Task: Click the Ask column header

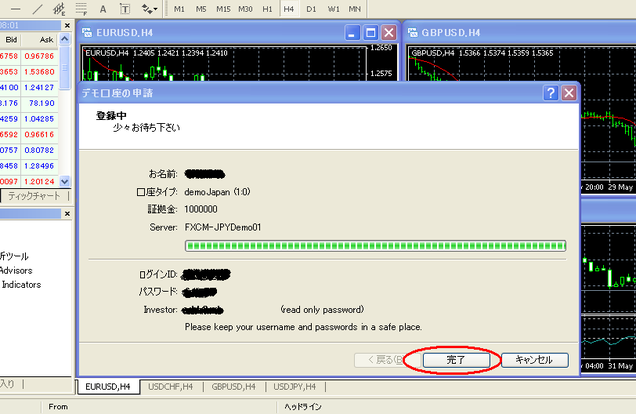Action: [x=41, y=39]
